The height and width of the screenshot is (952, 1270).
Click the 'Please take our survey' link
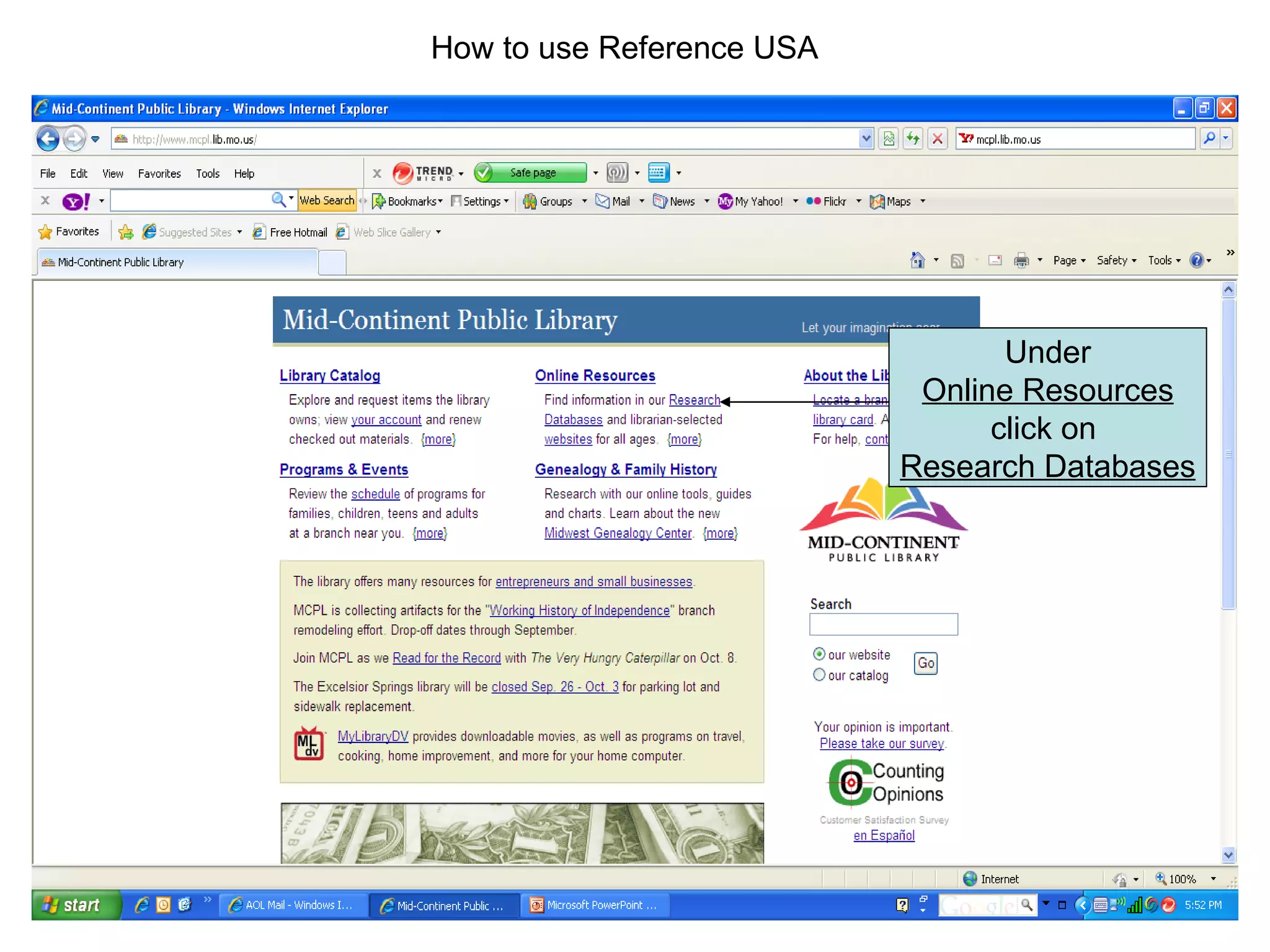click(x=882, y=743)
